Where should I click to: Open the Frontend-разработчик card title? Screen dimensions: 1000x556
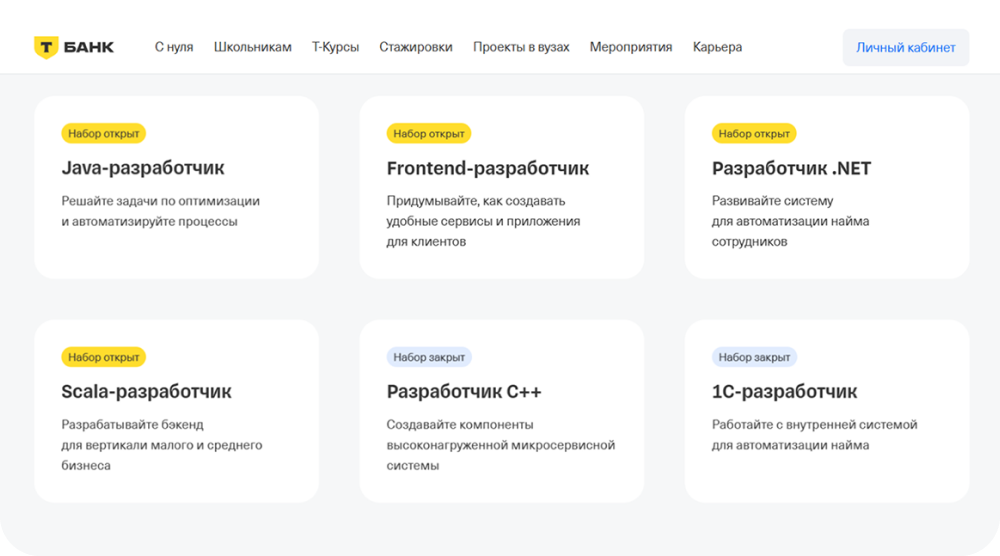(488, 168)
